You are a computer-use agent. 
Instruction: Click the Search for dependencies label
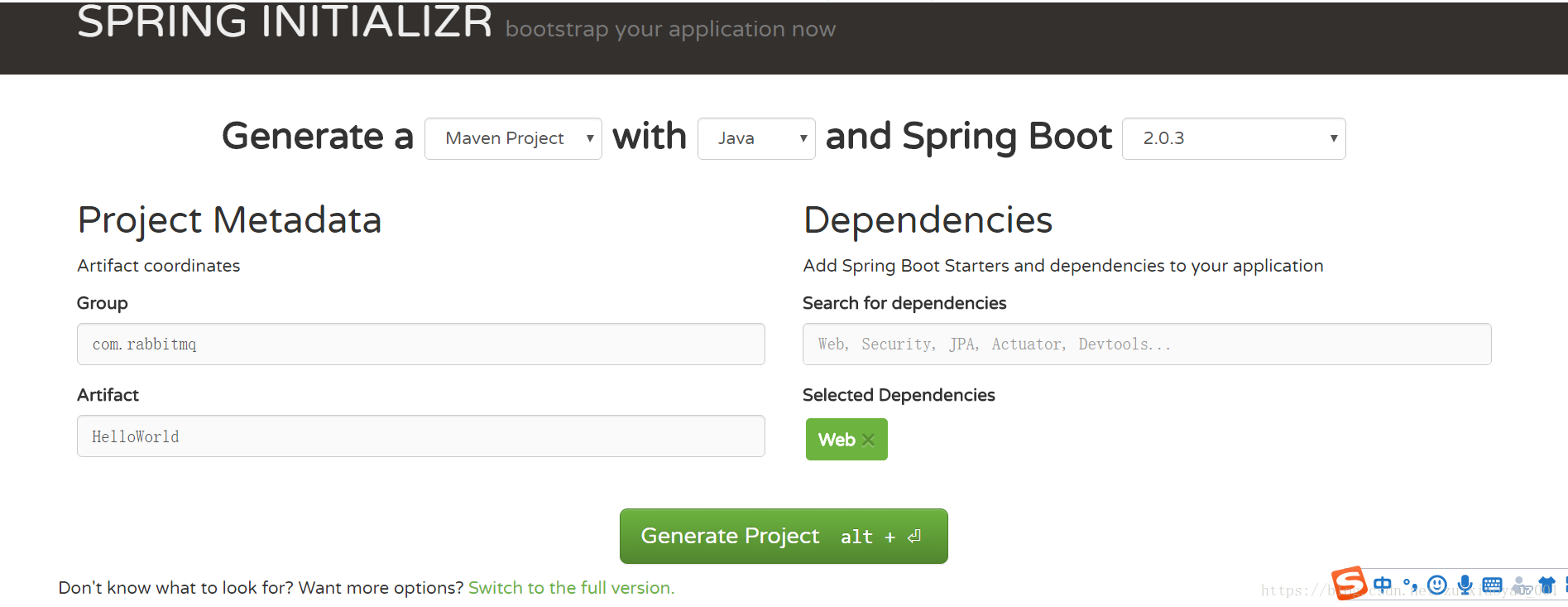[x=904, y=303]
